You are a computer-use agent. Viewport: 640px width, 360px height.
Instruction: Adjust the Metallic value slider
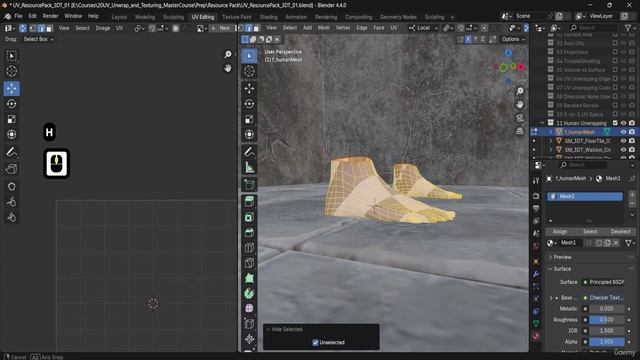(607, 309)
